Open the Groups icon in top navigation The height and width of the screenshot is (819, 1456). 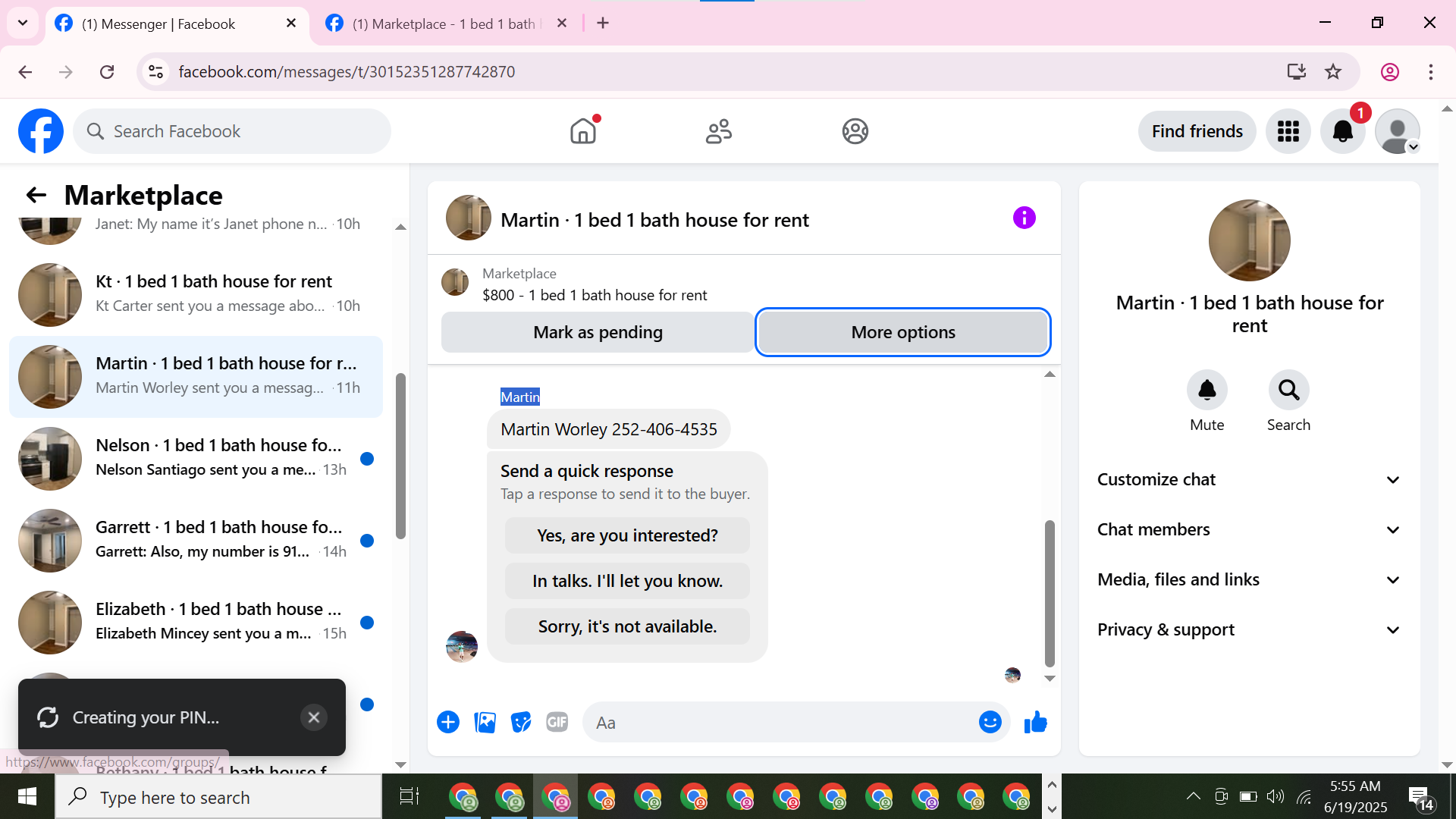point(855,131)
